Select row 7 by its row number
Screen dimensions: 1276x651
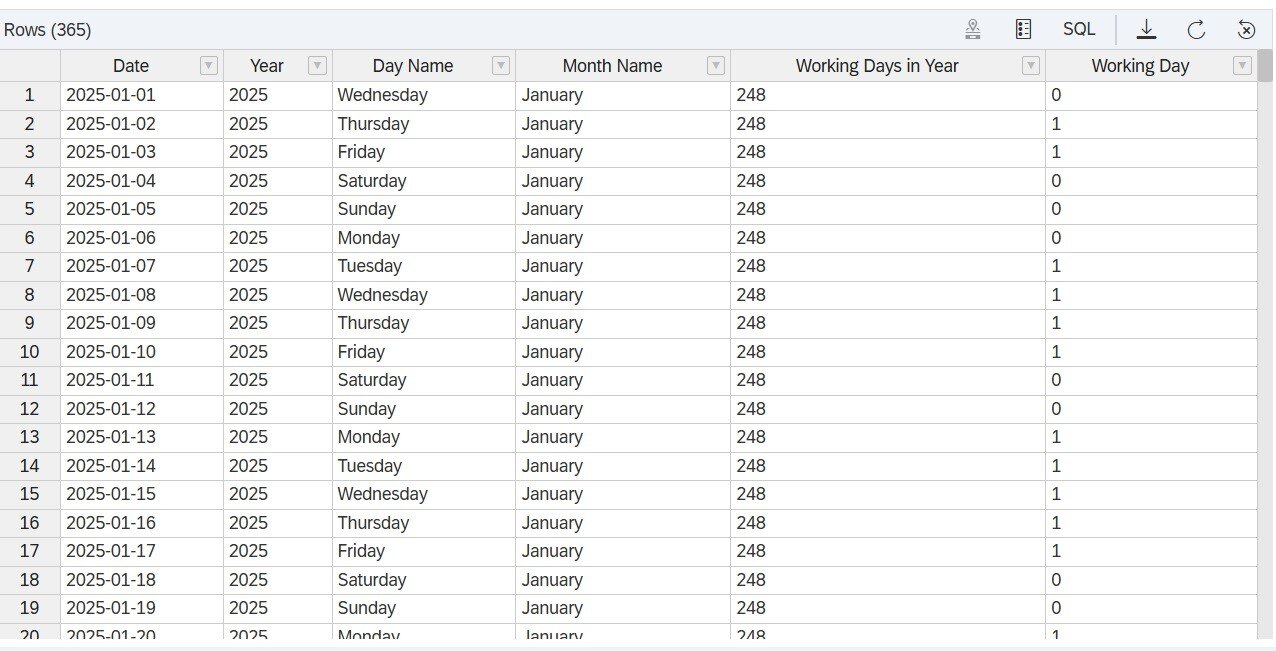(x=29, y=266)
